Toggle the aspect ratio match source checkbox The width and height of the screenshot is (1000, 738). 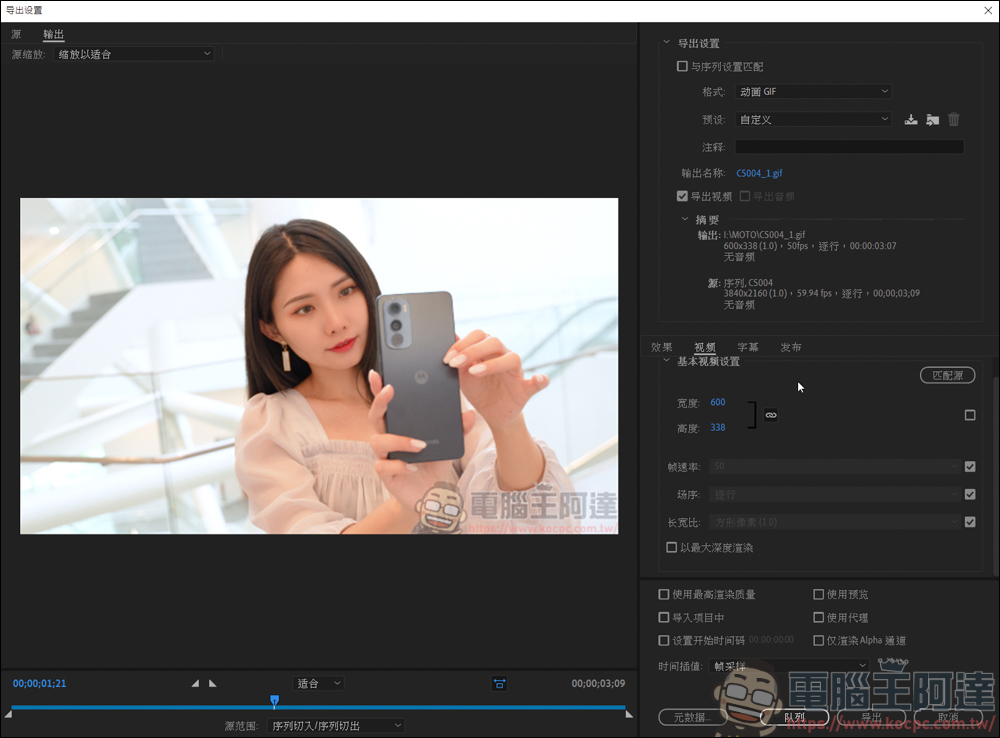pyautogui.click(x=970, y=522)
